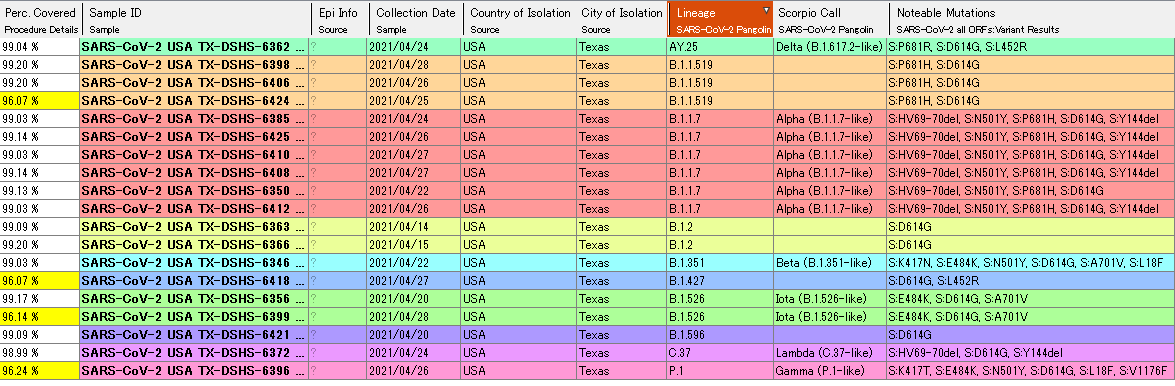Click the Scorpio Call column header
The width and height of the screenshot is (1175, 386).
[x=831, y=19]
